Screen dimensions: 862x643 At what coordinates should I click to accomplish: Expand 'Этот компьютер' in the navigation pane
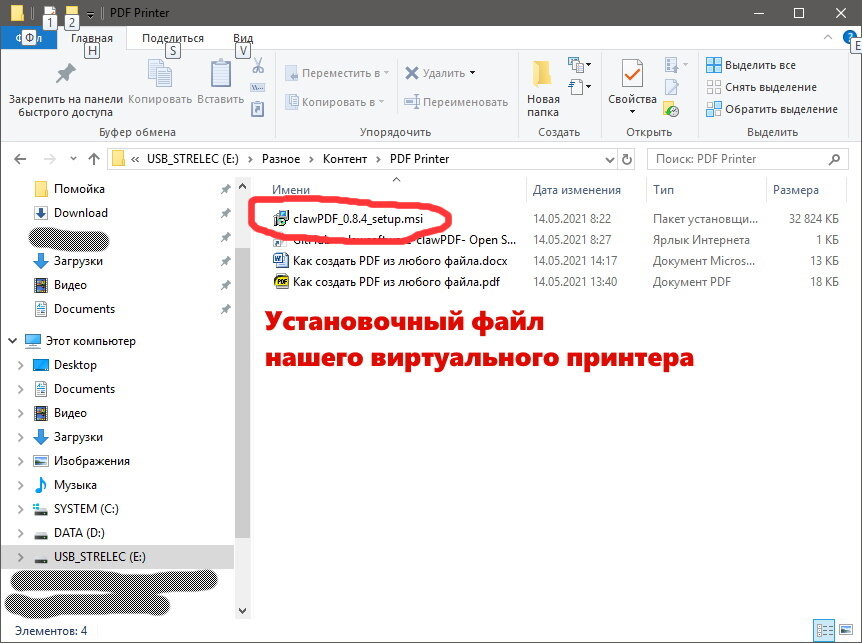[x=10, y=339]
